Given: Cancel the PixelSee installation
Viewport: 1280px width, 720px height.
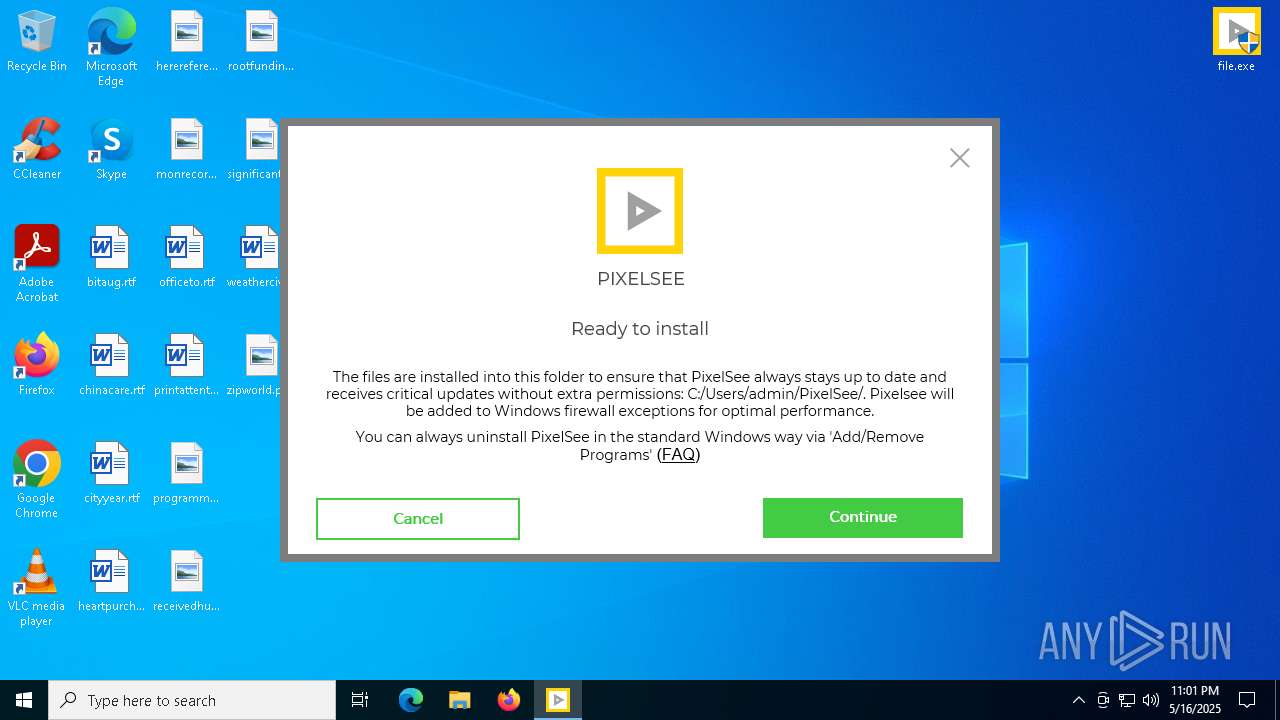Looking at the screenshot, I should (418, 519).
